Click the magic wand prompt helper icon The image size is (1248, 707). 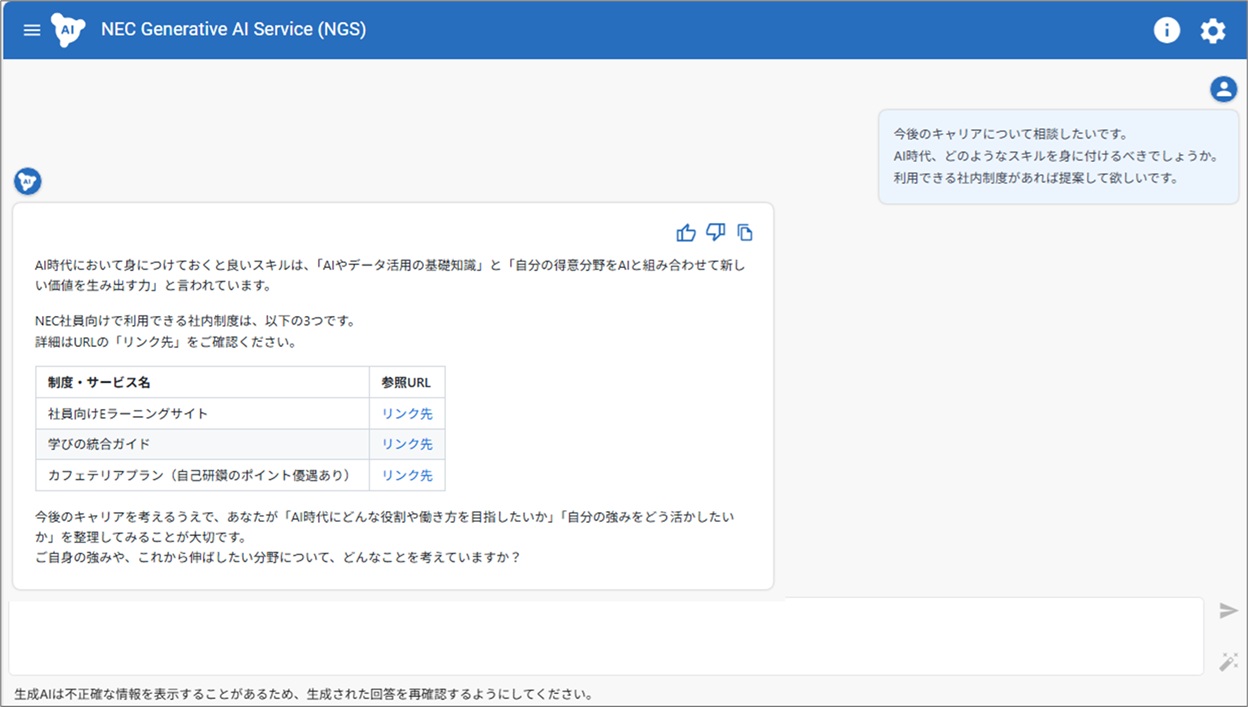(x=1228, y=661)
